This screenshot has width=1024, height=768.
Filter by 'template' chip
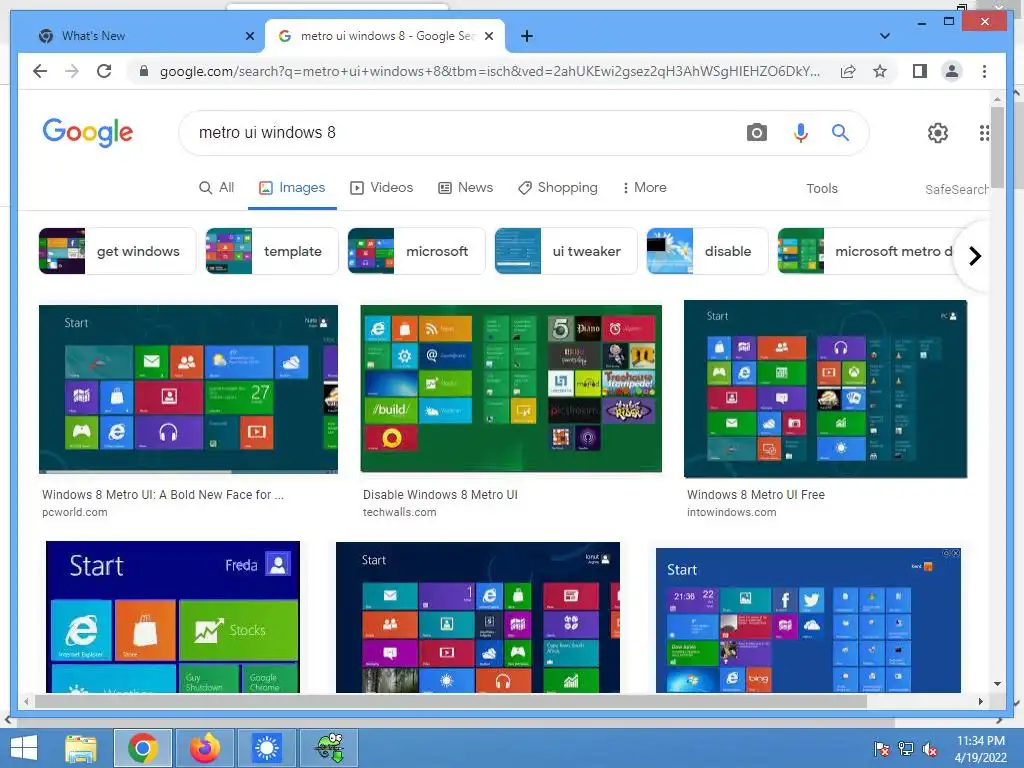coord(272,251)
